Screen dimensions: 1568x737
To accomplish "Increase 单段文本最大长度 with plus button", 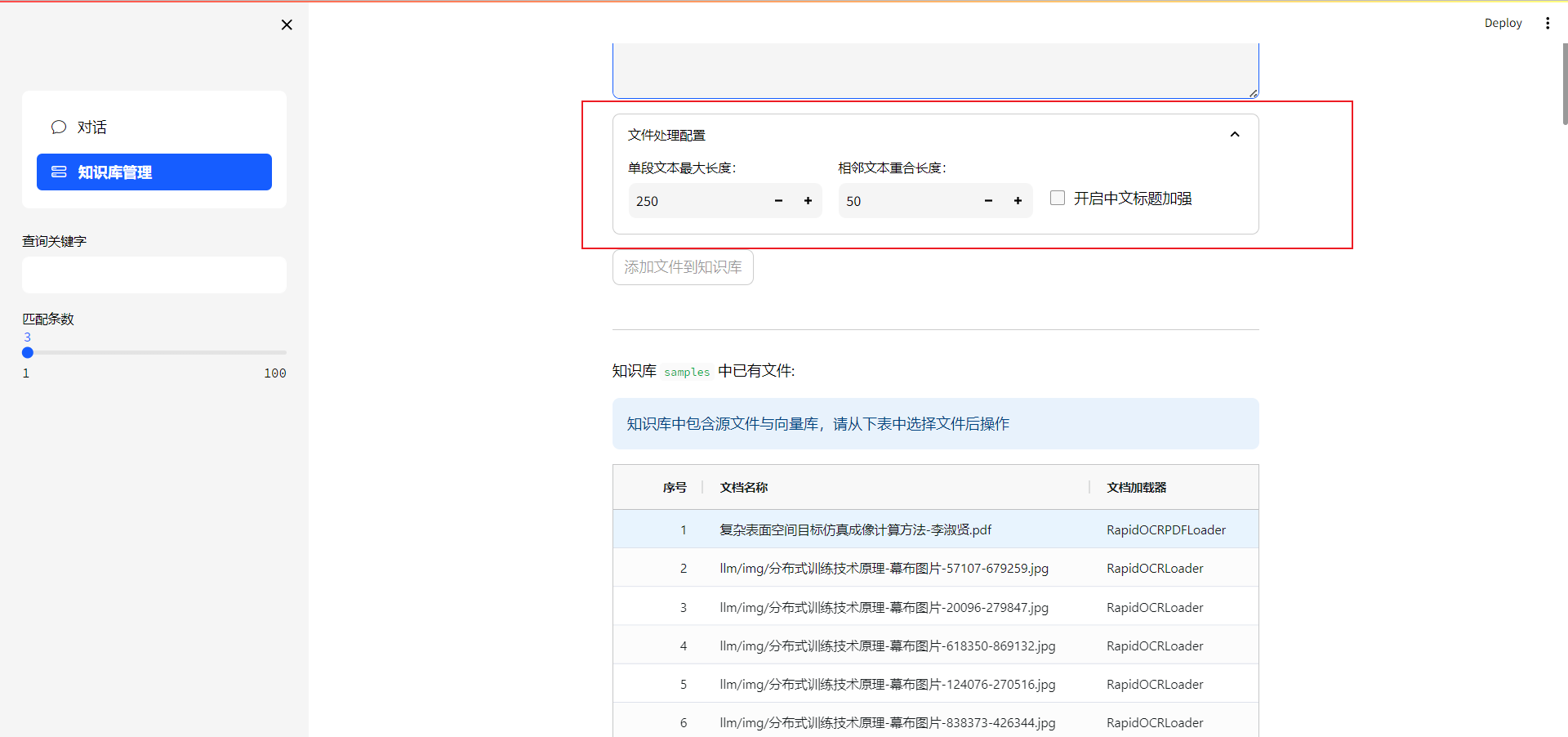I will [x=808, y=201].
